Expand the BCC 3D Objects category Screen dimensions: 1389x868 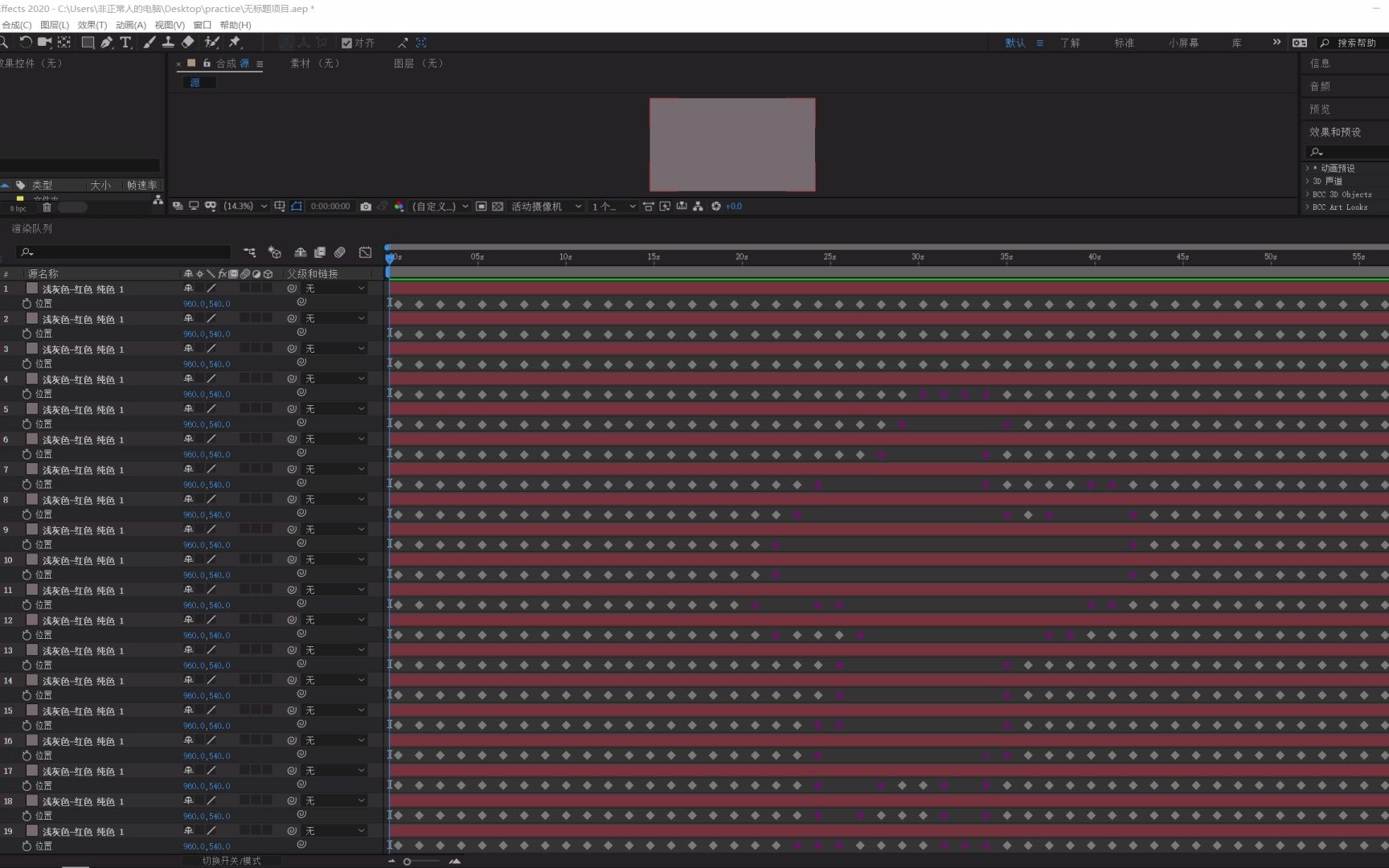click(1308, 194)
